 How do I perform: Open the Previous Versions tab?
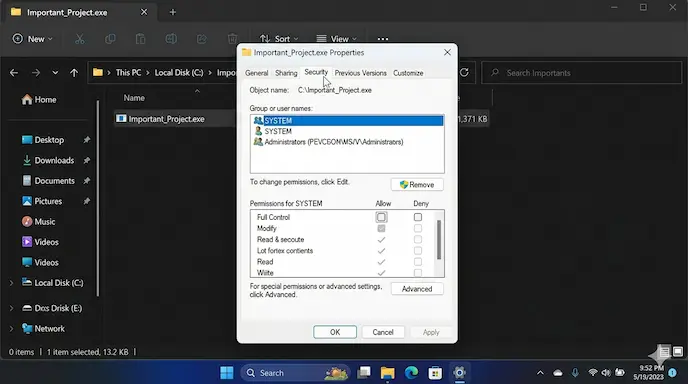coord(361,73)
